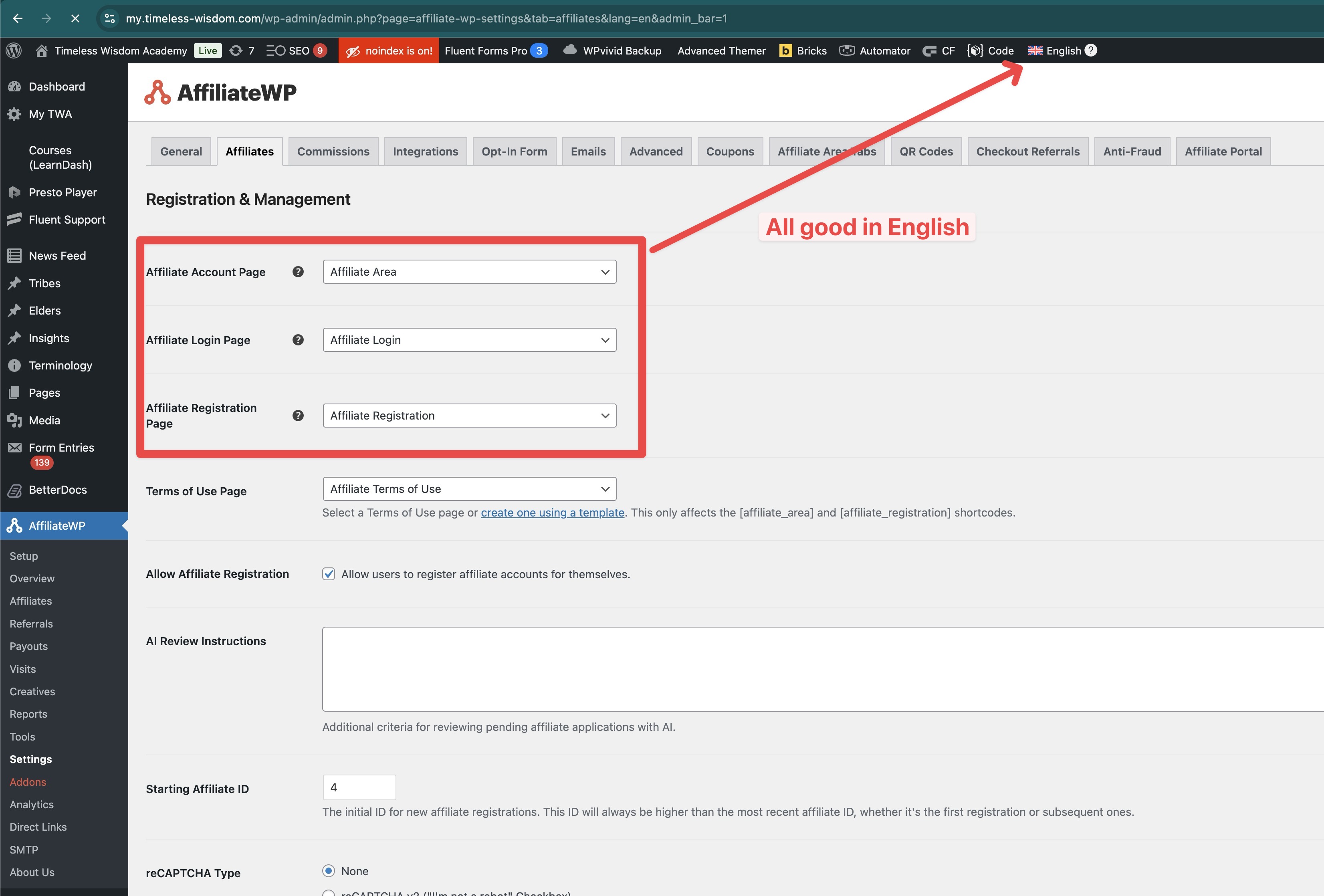The image size is (1324, 896).
Task: Show help tooltip for Affiliate Account Page
Action: pos(298,272)
